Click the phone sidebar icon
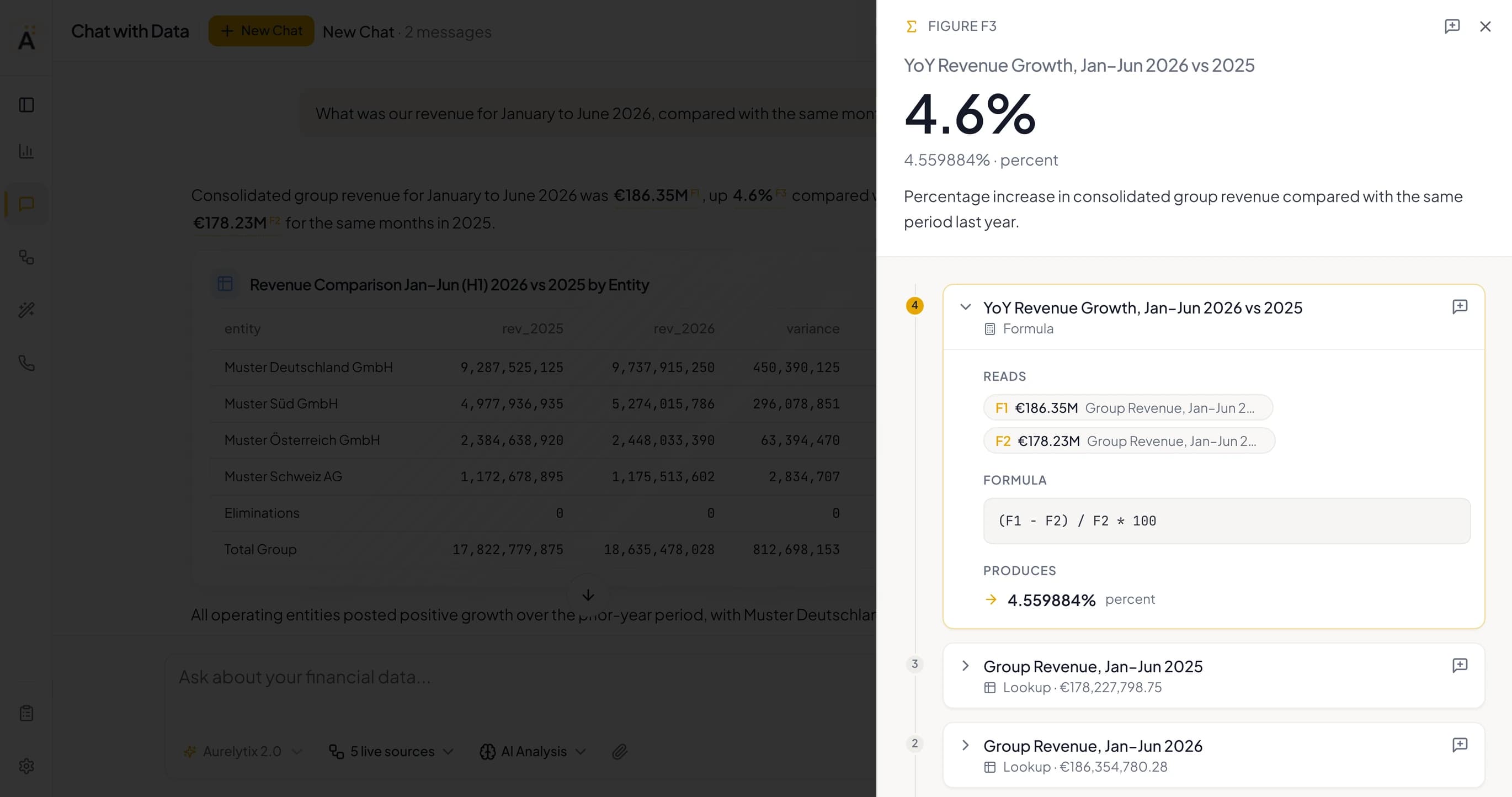 [26, 363]
